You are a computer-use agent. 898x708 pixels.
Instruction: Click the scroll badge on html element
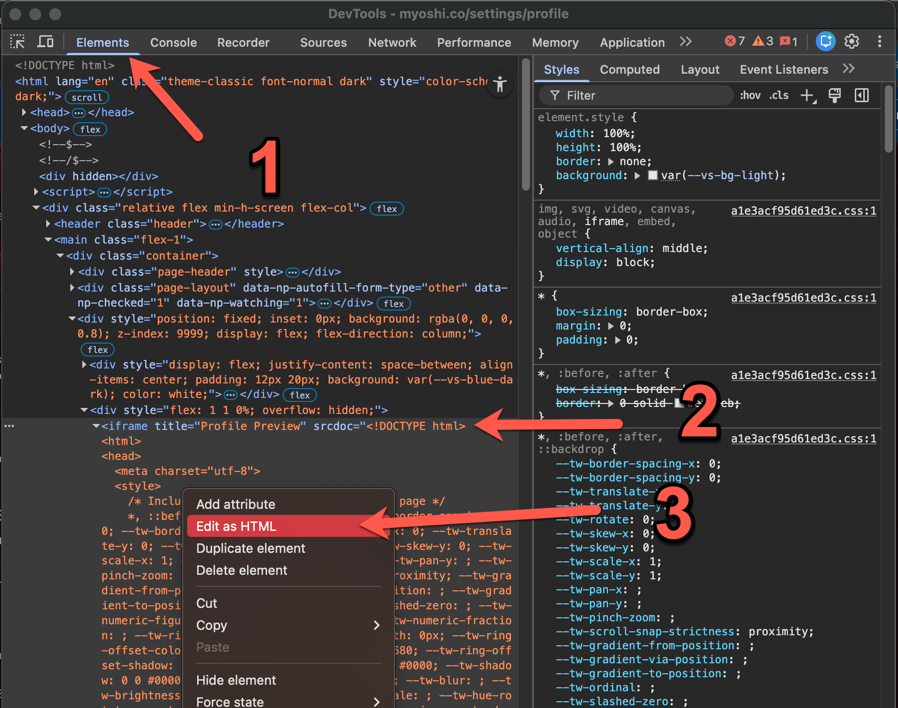(87, 97)
